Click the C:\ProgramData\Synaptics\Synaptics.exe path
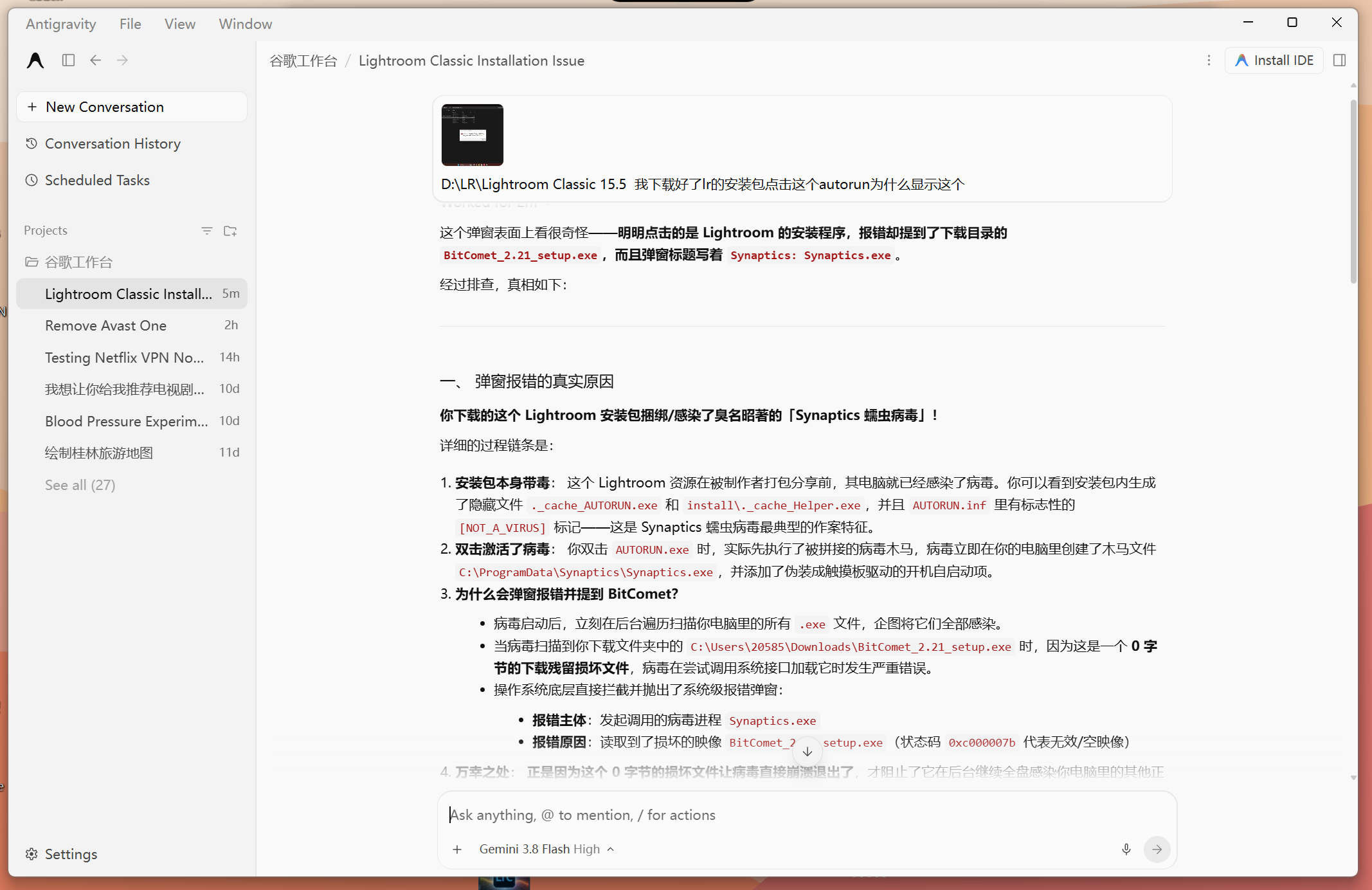This screenshot has width=1372, height=890. [x=586, y=572]
